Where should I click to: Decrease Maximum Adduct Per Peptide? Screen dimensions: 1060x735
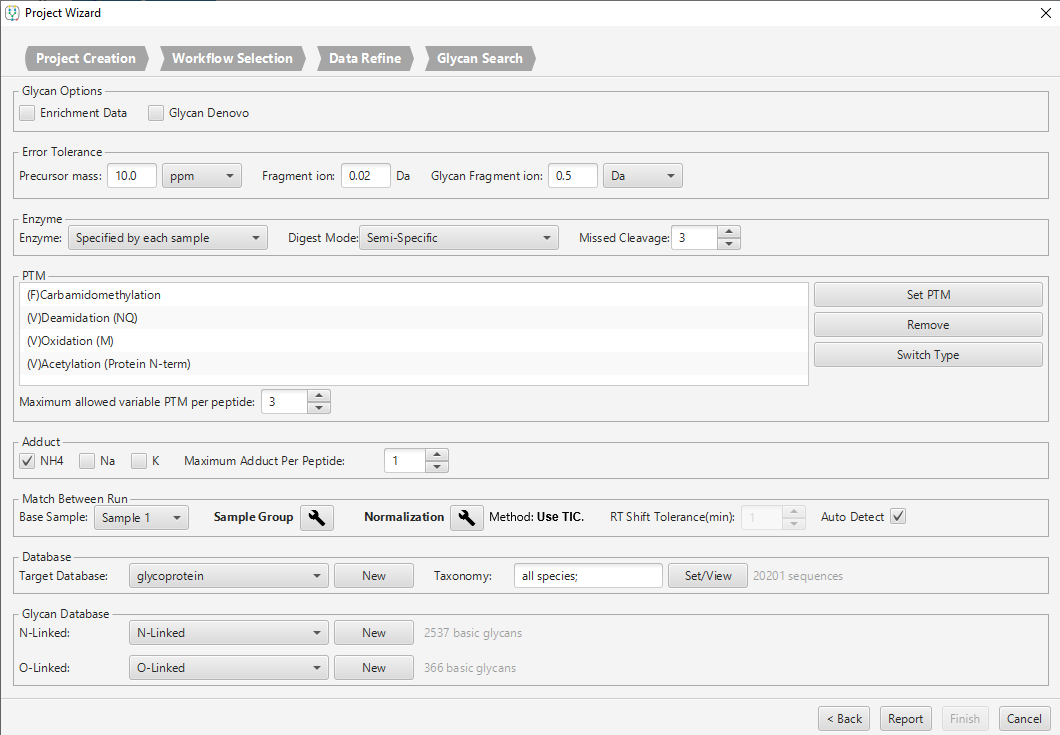point(437,467)
